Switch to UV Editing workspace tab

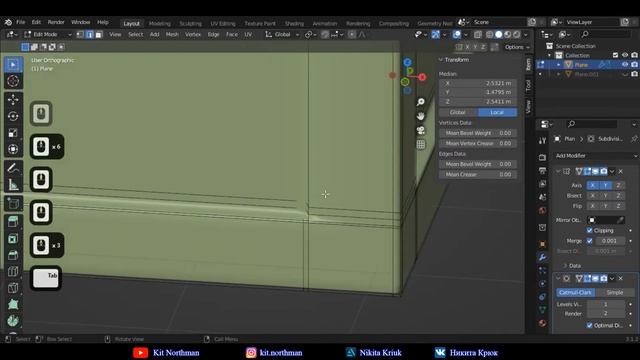[x=223, y=24]
